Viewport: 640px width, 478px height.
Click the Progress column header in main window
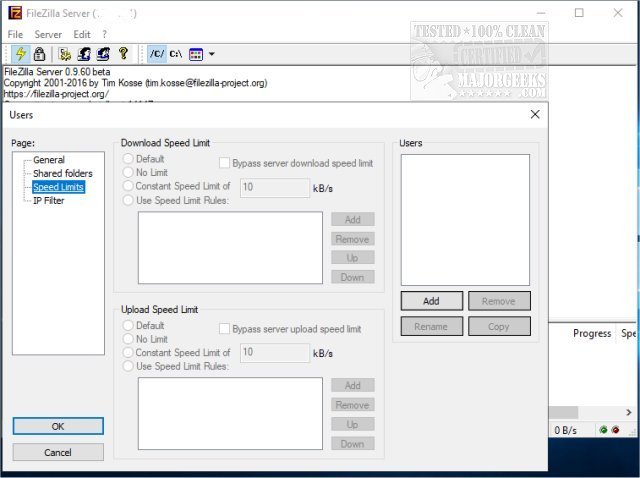coord(592,333)
